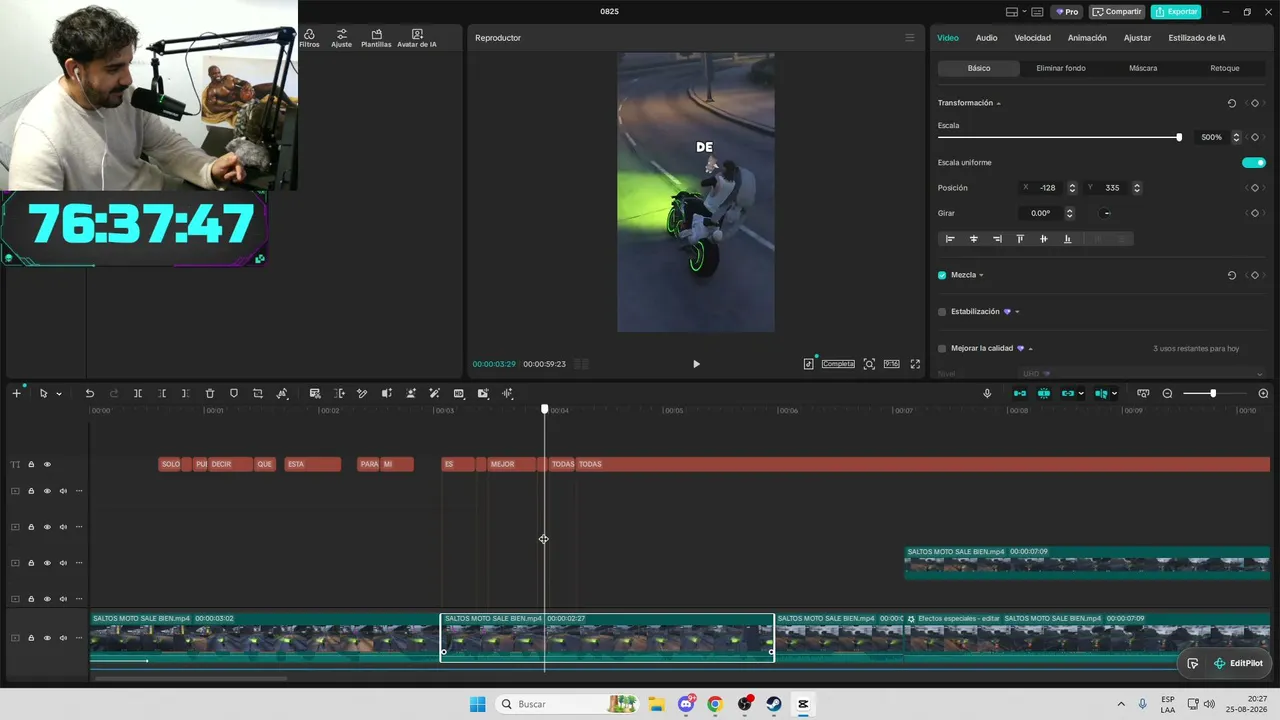Open the HD enhance tool icon
Screen dimensions: 1280x720
[459, 394]
